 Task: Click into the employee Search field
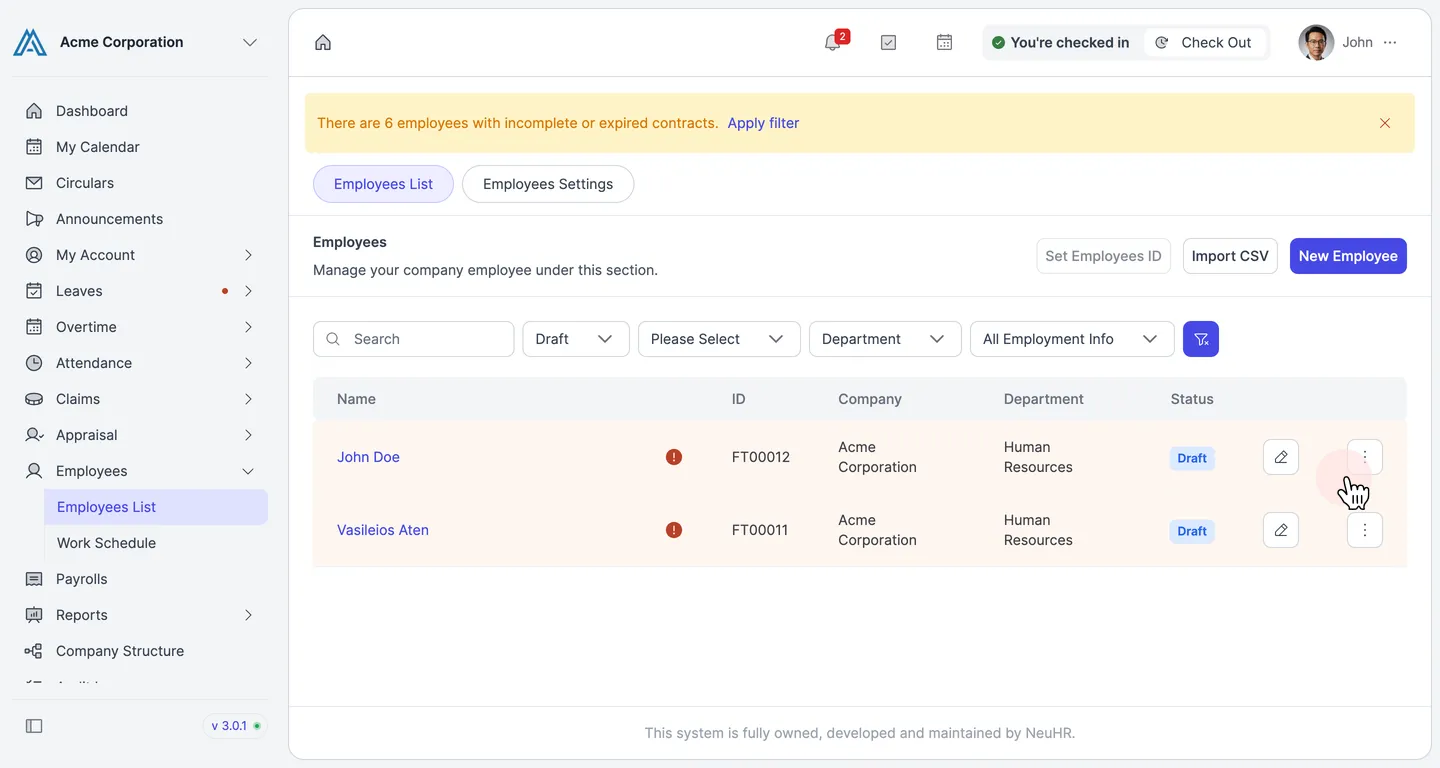pyautogui.click(x=414, y=339)
